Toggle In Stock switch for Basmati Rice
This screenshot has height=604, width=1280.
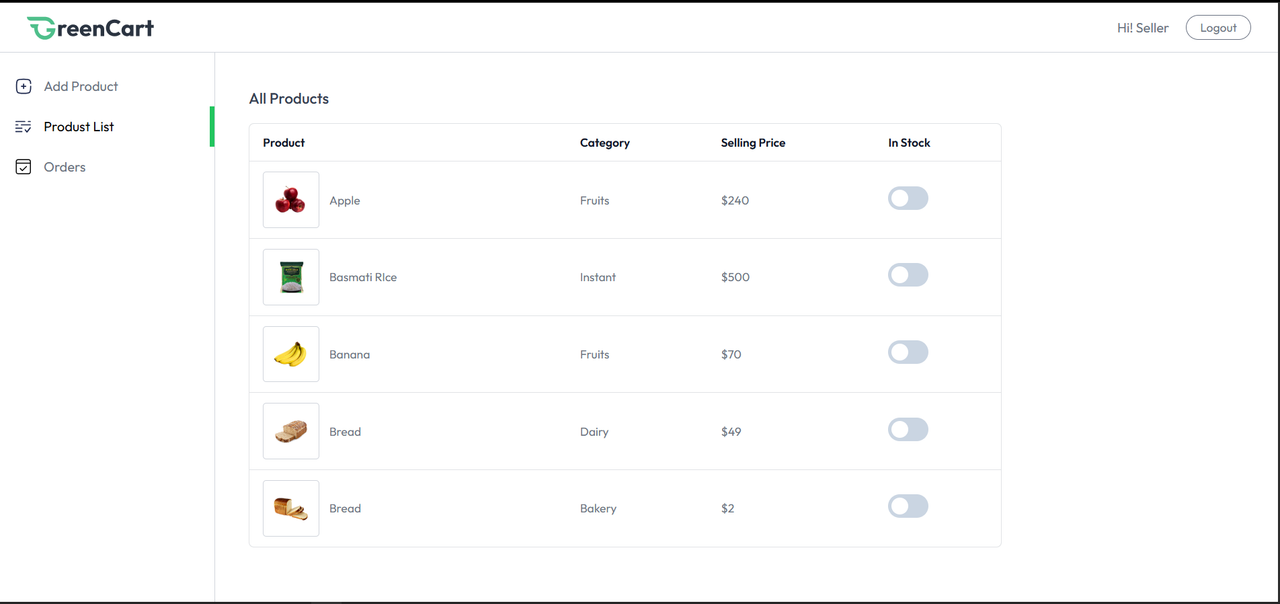pos(908,275)
